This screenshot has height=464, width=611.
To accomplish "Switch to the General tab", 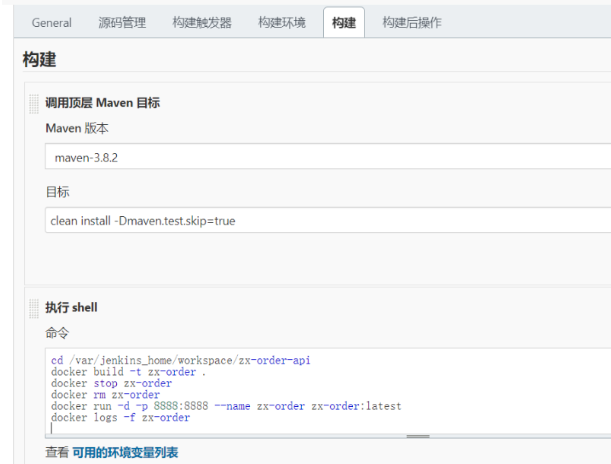I will pyautogui.click(x=51, y=23).
